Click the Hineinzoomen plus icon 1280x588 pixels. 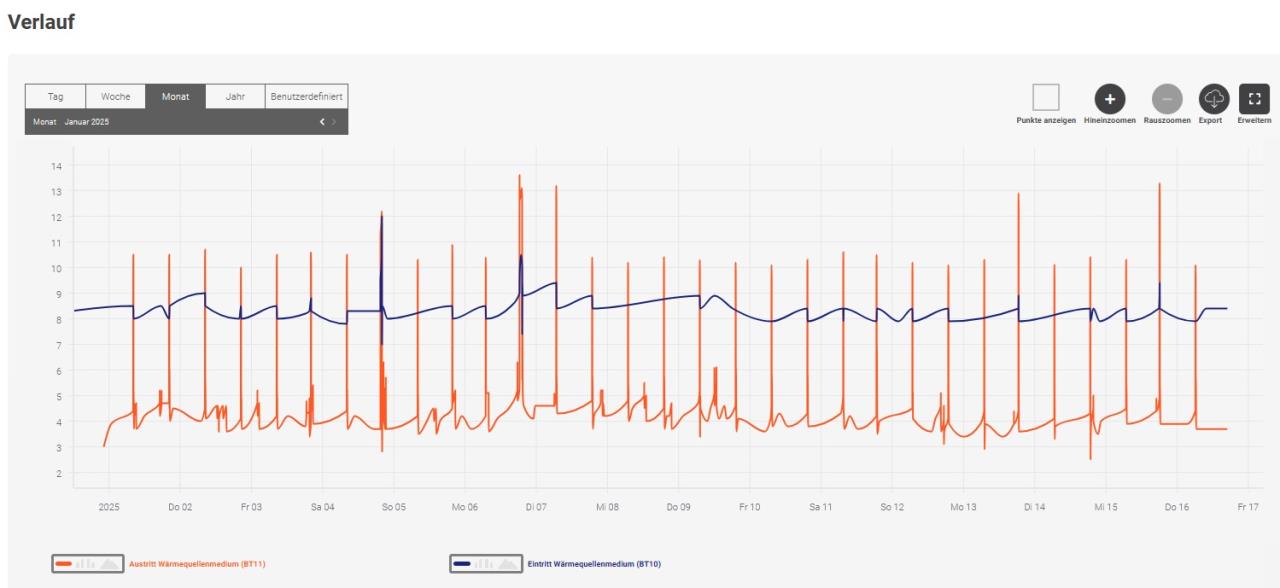[x=1109, y=98]
